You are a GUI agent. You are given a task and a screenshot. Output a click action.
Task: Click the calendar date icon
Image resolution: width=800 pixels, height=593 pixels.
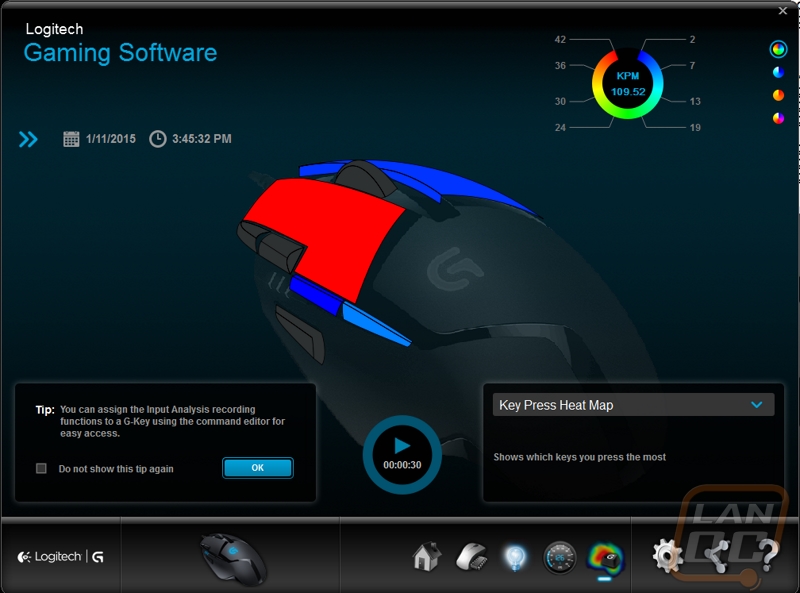click(71, 139)
